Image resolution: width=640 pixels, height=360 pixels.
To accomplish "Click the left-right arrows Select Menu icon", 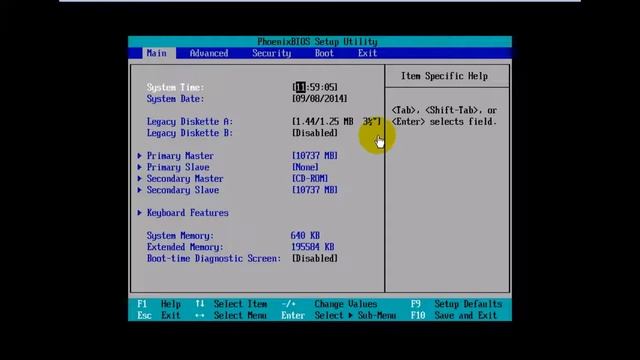I will point(200,316).
